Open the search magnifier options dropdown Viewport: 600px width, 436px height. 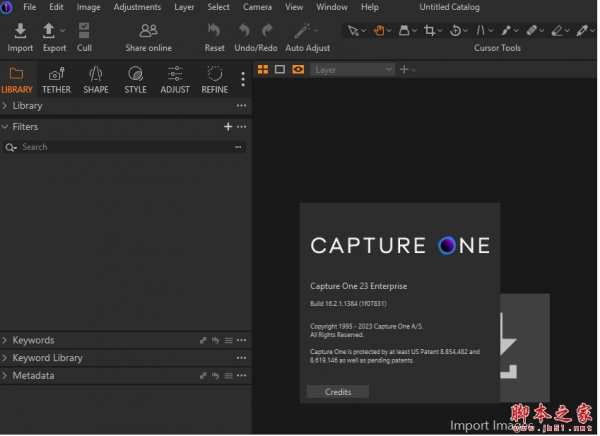(11, 148)
